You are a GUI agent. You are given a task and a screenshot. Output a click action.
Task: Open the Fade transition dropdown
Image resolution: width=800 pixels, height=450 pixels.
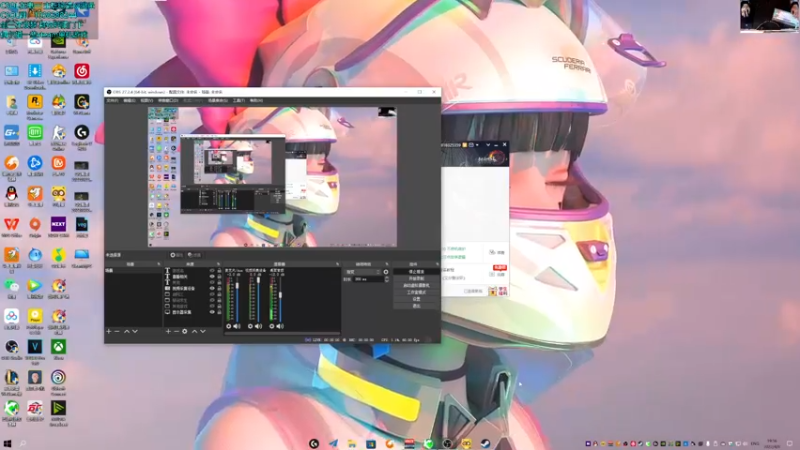[363, 272]
